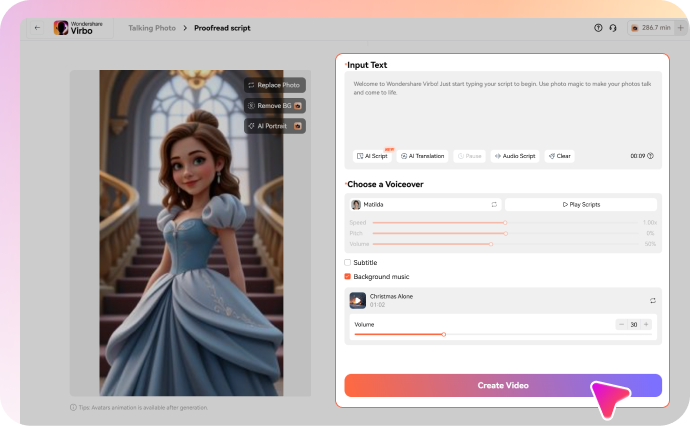Click the Matilda avatar thumbnail

[356, 205]
